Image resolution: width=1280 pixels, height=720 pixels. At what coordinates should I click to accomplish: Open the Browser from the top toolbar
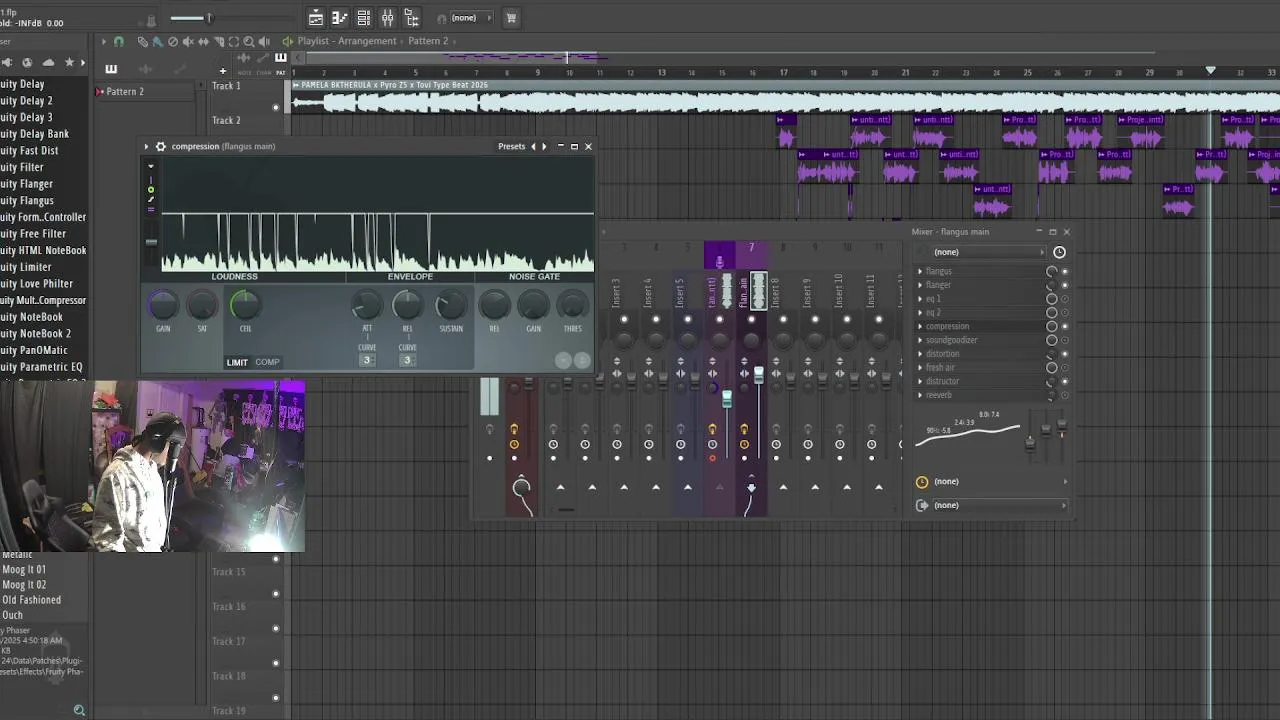pos(412,18)
